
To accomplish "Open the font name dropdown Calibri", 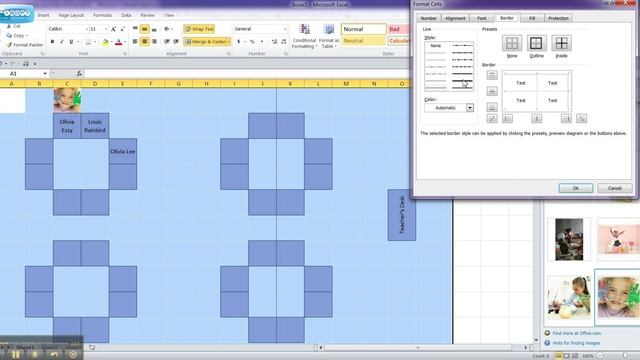I will (x=87, y=29).
